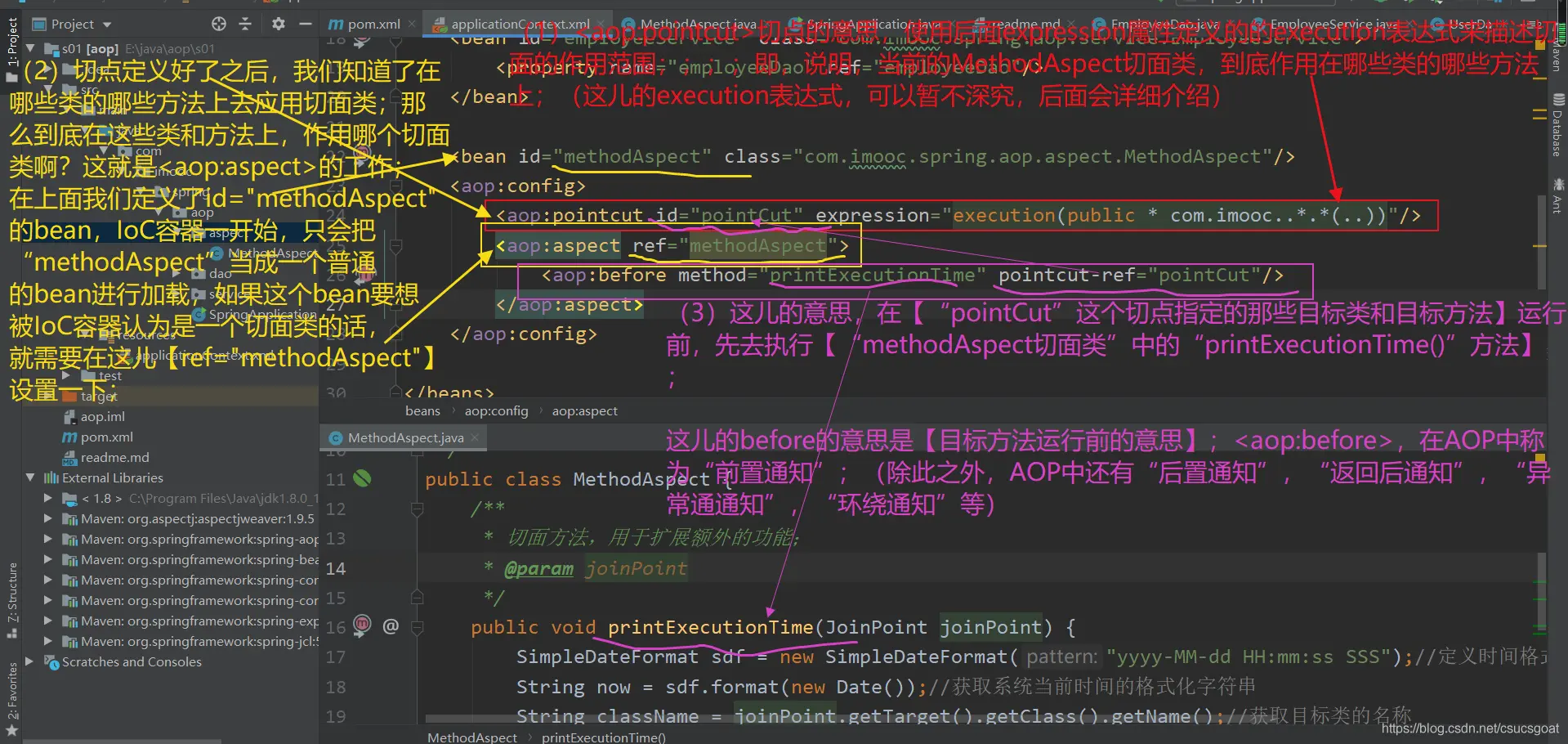Viewport: 1568px width, 744px height.
Task: Select External Libraries in the tree
Action: 113,478
